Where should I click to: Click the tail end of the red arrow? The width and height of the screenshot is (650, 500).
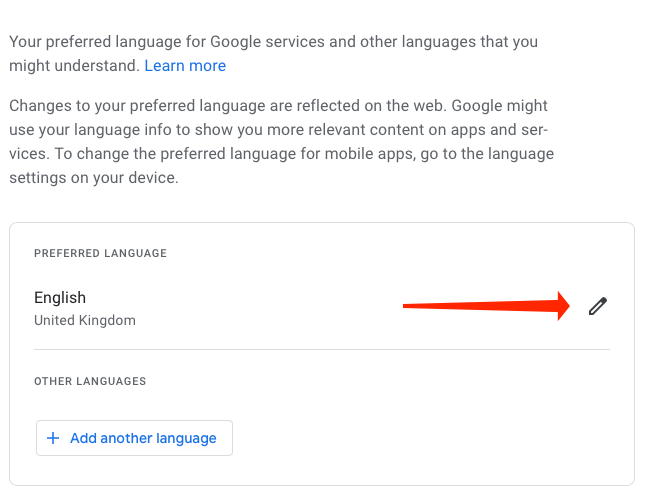pyautogui.click(x=410, y=306)
